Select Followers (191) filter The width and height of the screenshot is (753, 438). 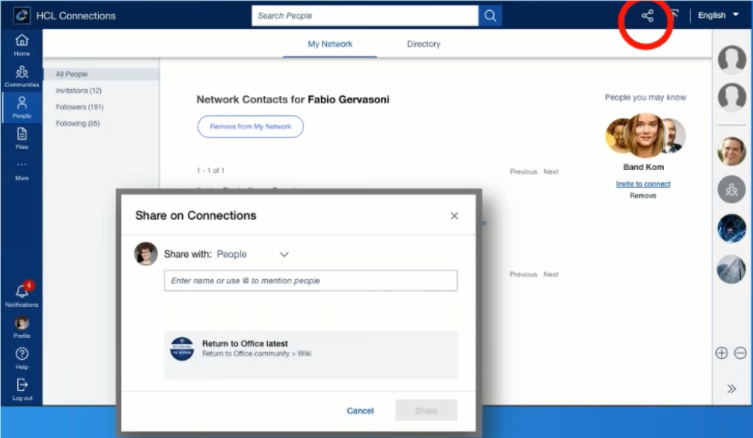pos(80,107)
